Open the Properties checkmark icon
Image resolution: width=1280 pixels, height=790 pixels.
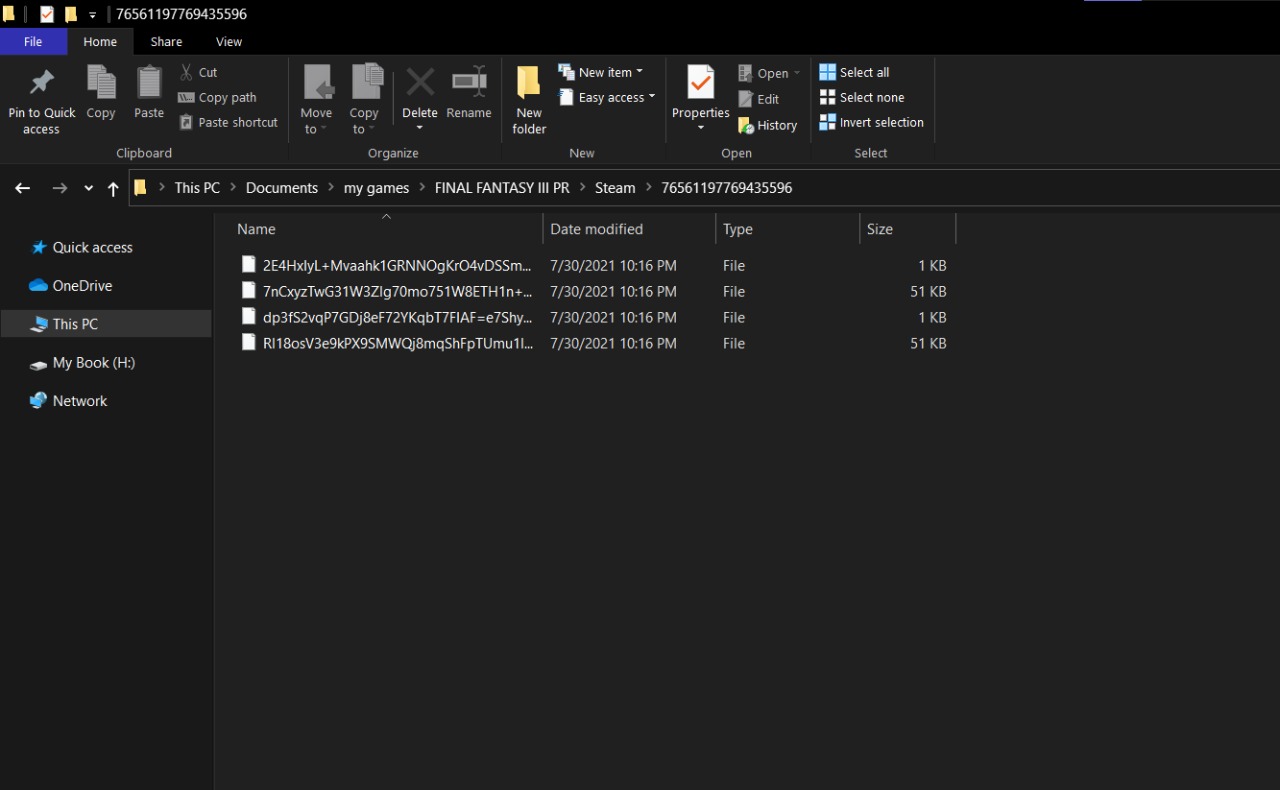(700, 83)
